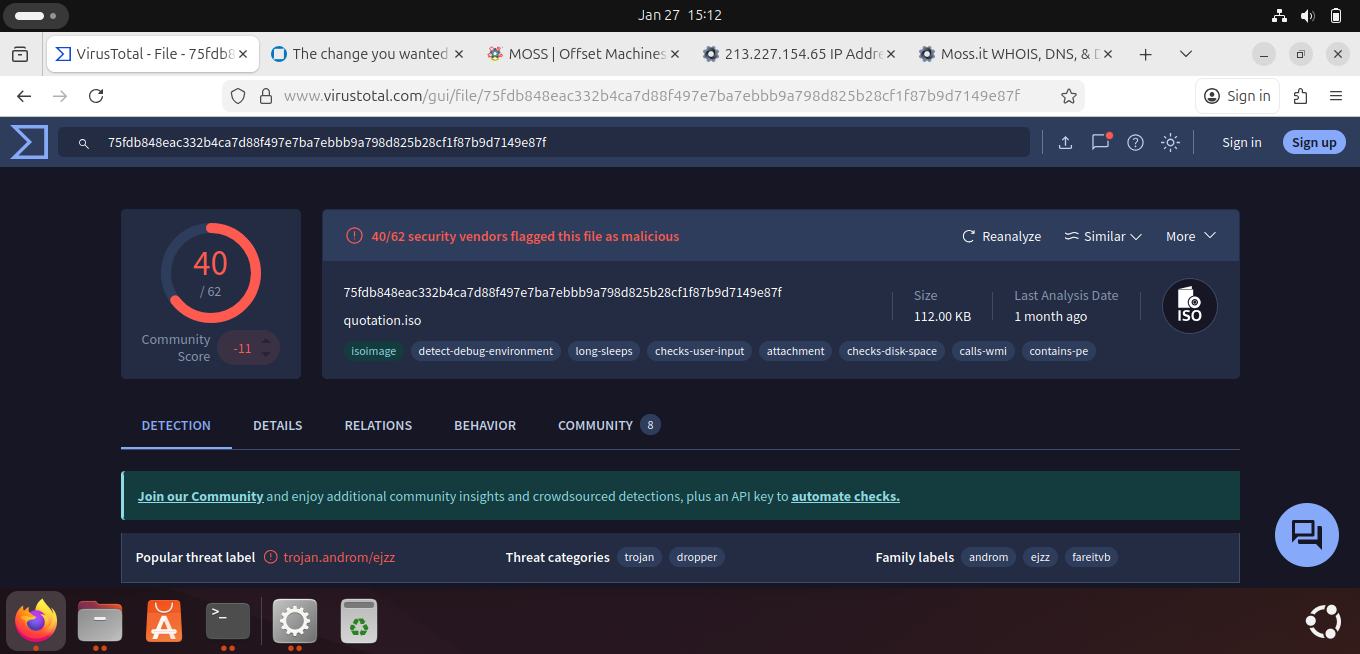Switch to Moss.it WHOIS tab

pos(1016,54)
